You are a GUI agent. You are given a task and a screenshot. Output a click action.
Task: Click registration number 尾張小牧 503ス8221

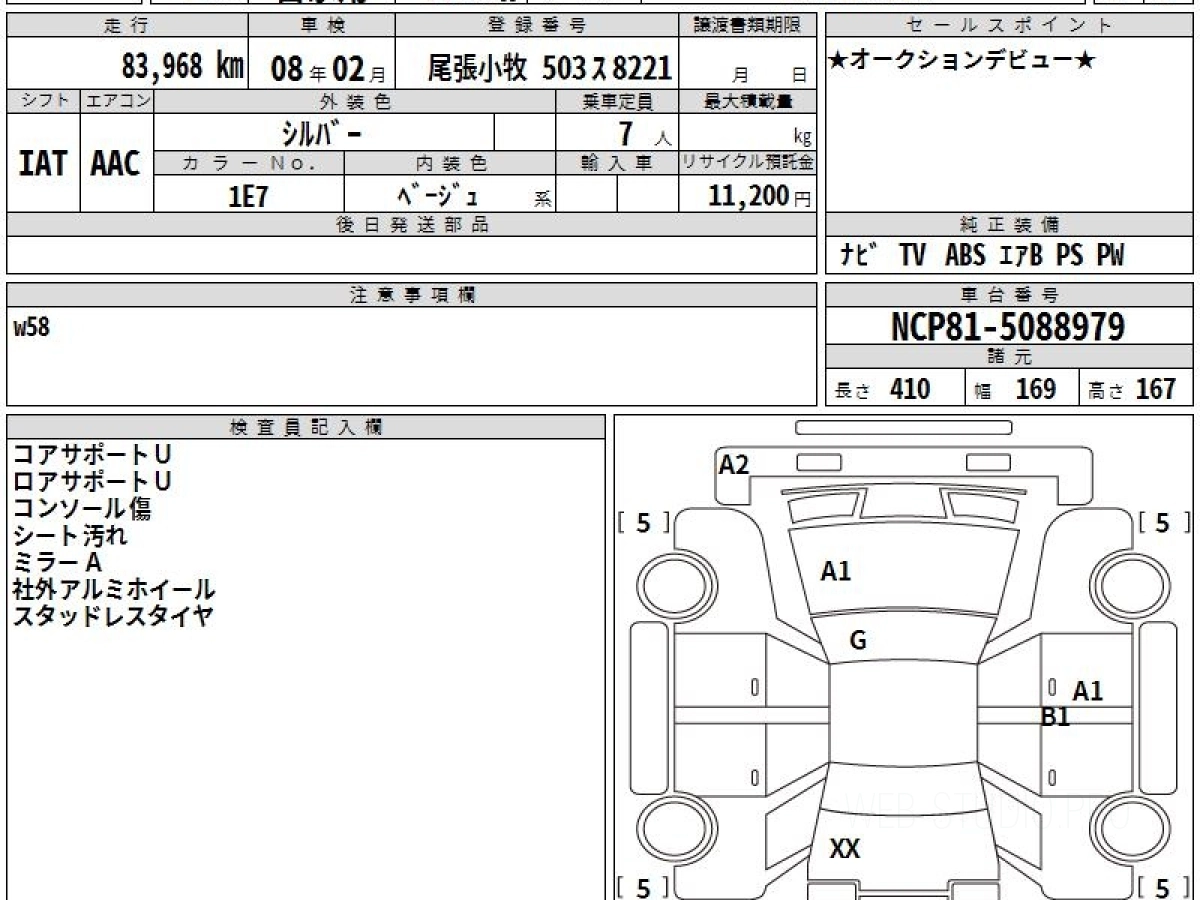click(x=549, y=68)
